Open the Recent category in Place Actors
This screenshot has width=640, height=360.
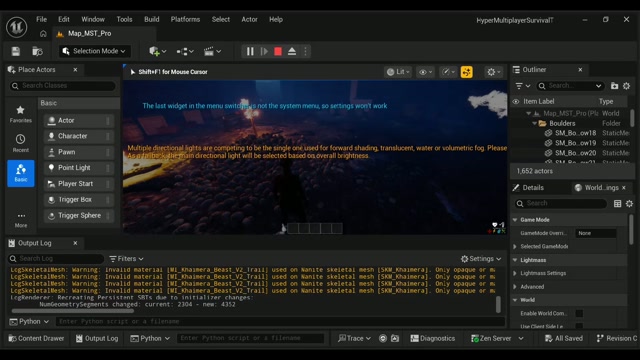(20, 143)
